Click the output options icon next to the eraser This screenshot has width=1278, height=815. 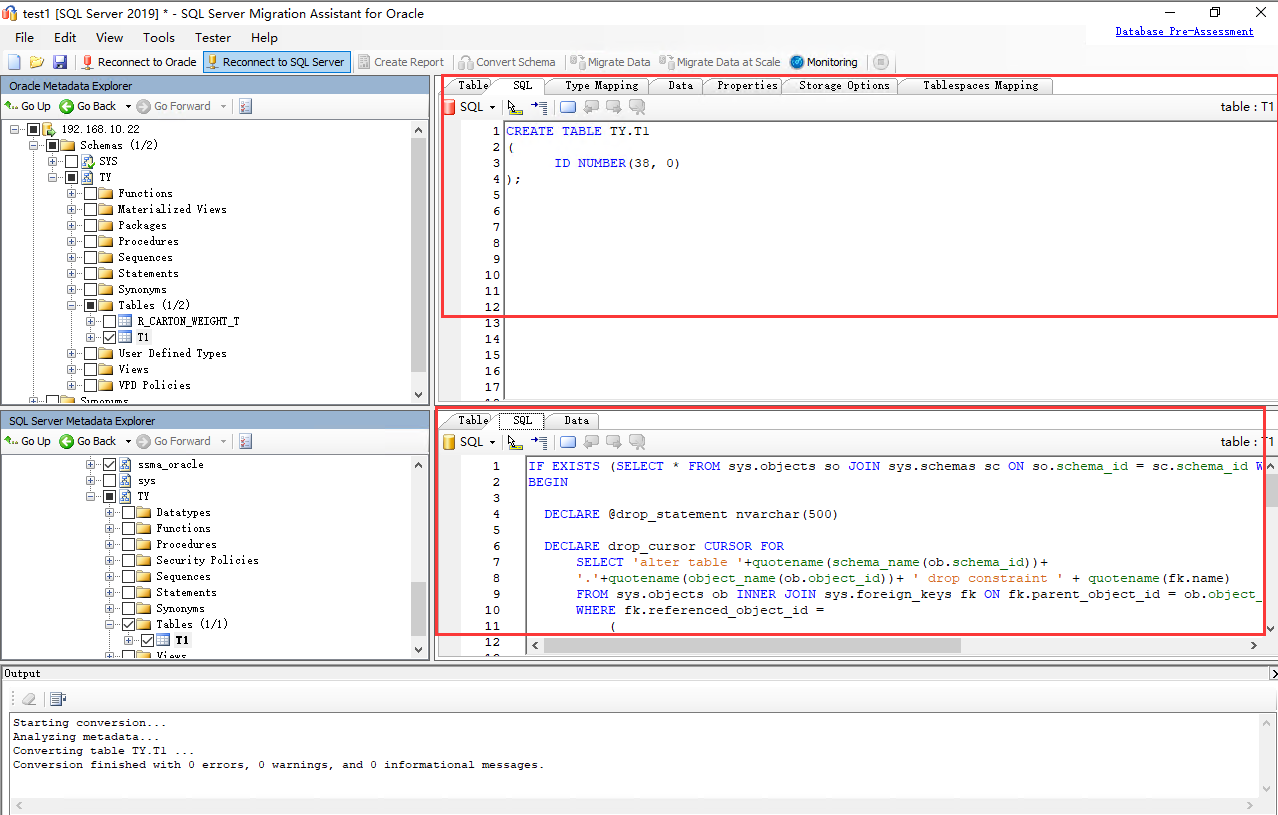pyautogui.click(x=58, y=699)
